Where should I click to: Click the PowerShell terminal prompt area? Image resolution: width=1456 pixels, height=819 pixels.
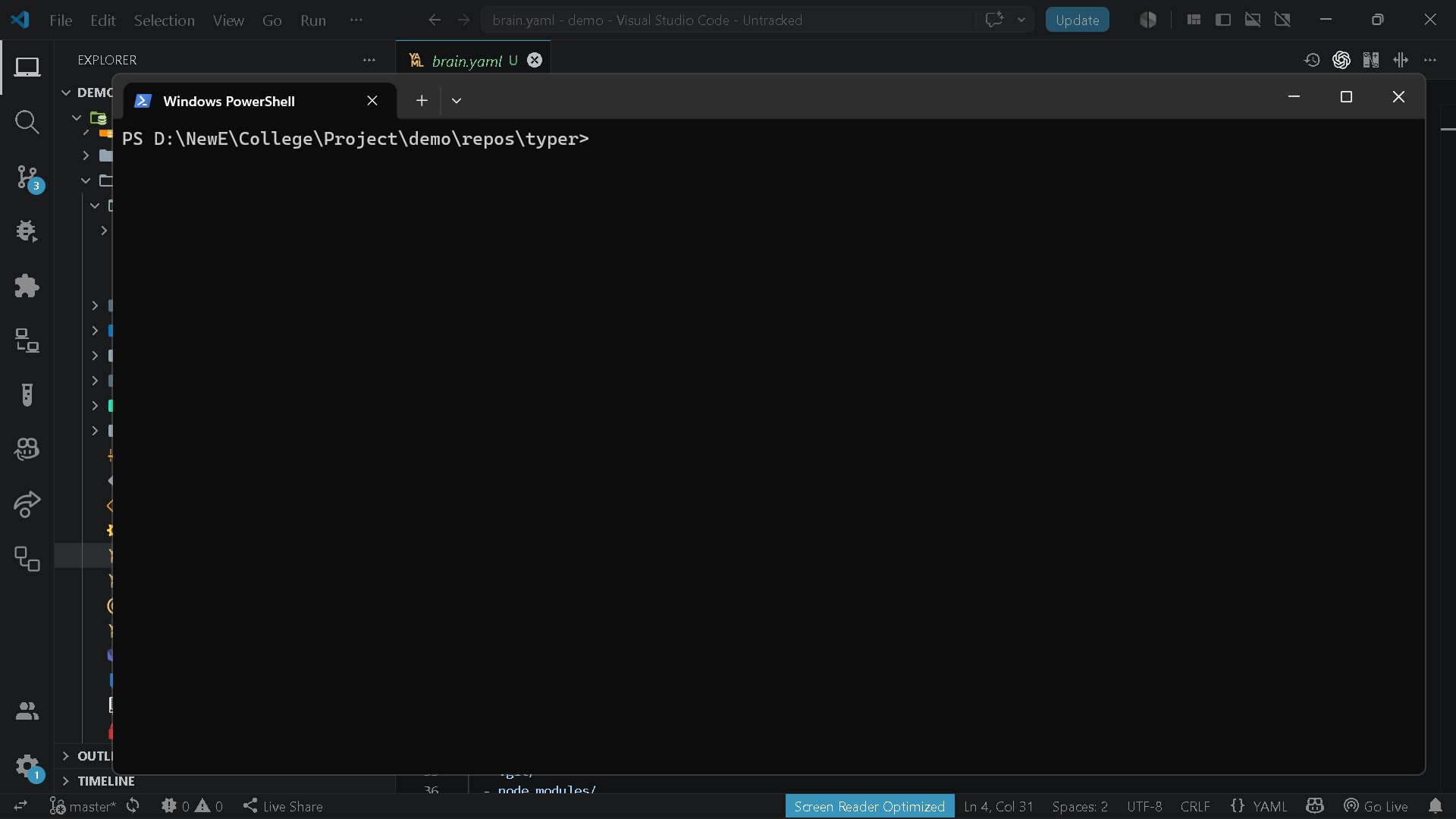(x=768, y=446)
